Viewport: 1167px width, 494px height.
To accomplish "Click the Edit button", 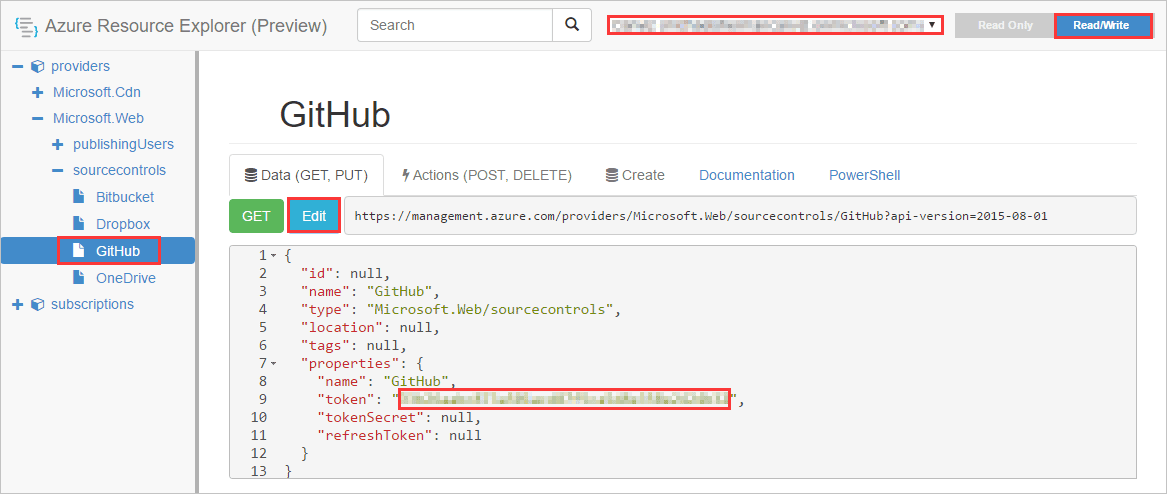I will click(314, 216).
